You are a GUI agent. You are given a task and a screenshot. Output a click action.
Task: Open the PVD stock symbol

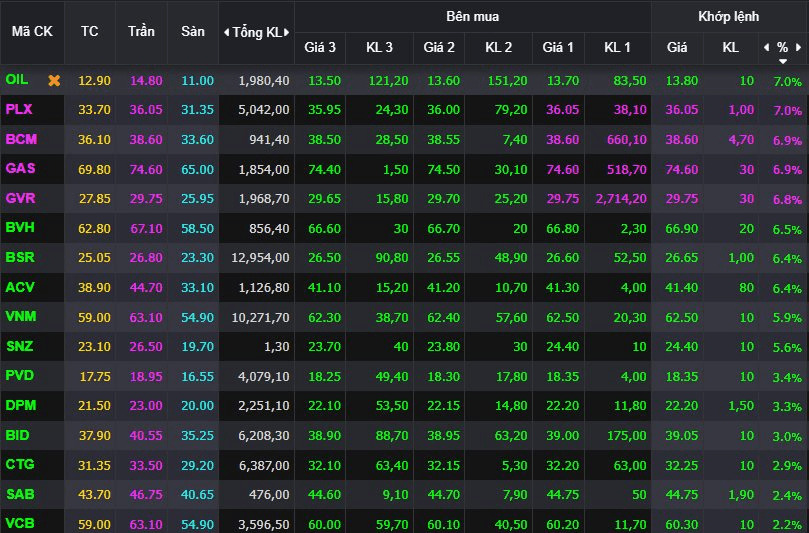(x=20, y=375)
